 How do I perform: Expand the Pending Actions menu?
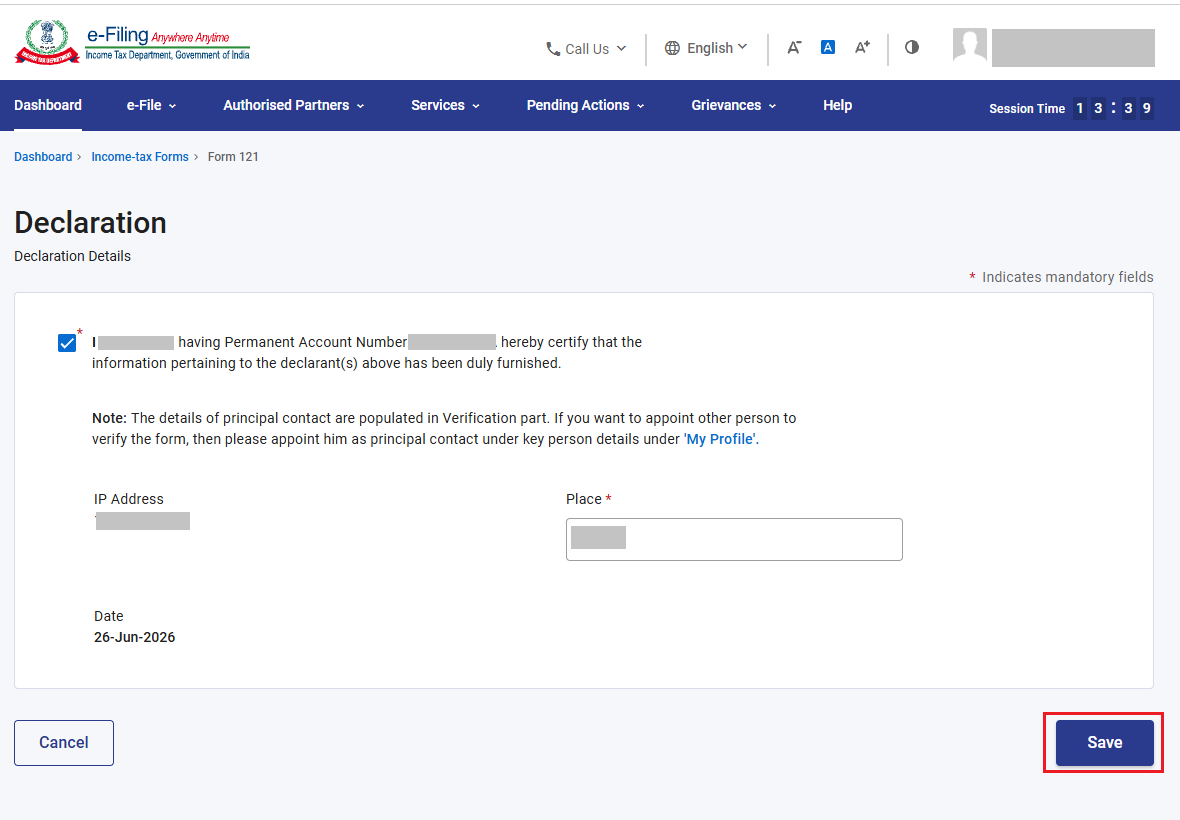point(585,105)
